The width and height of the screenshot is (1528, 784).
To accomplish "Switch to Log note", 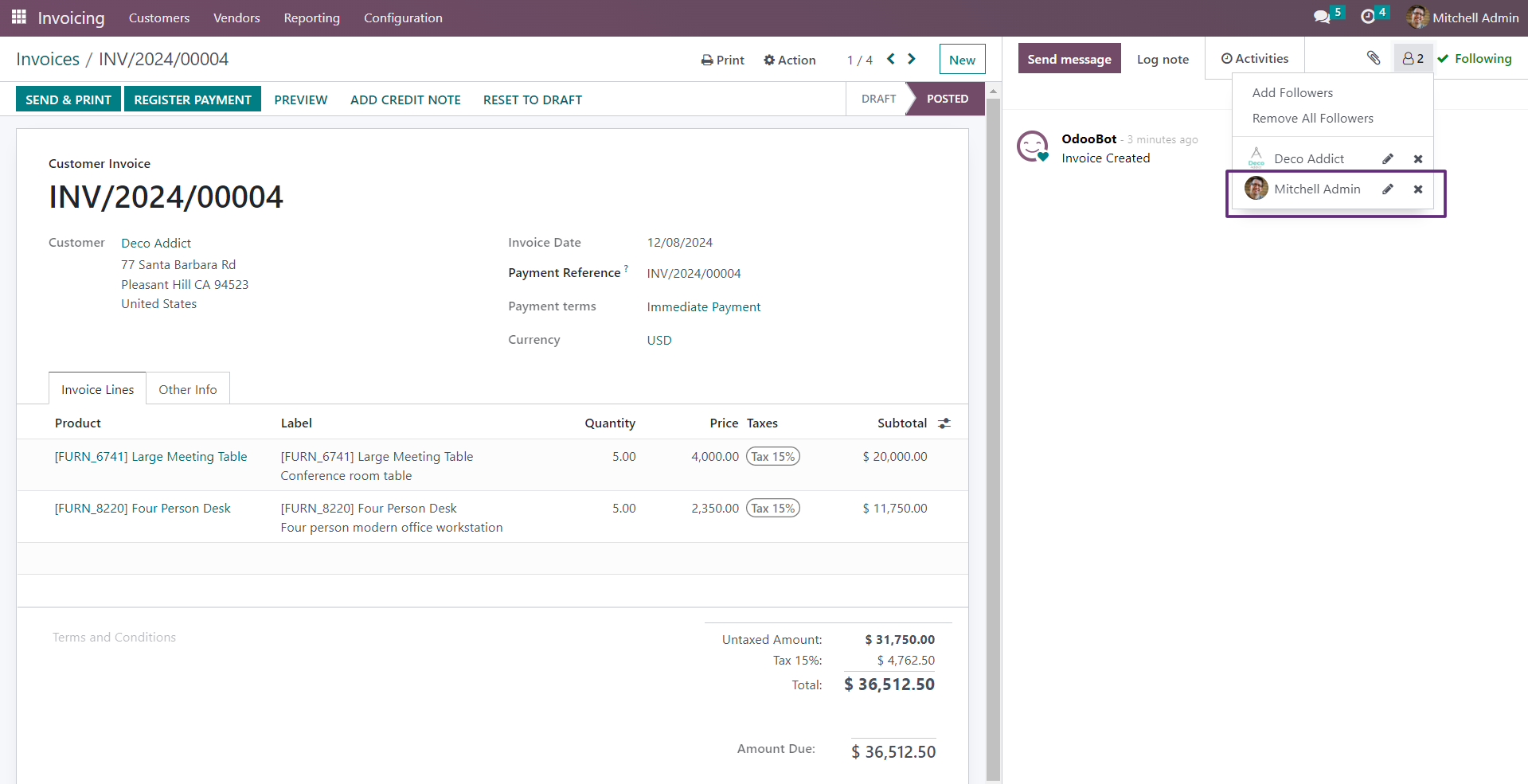I will 1163,60.
